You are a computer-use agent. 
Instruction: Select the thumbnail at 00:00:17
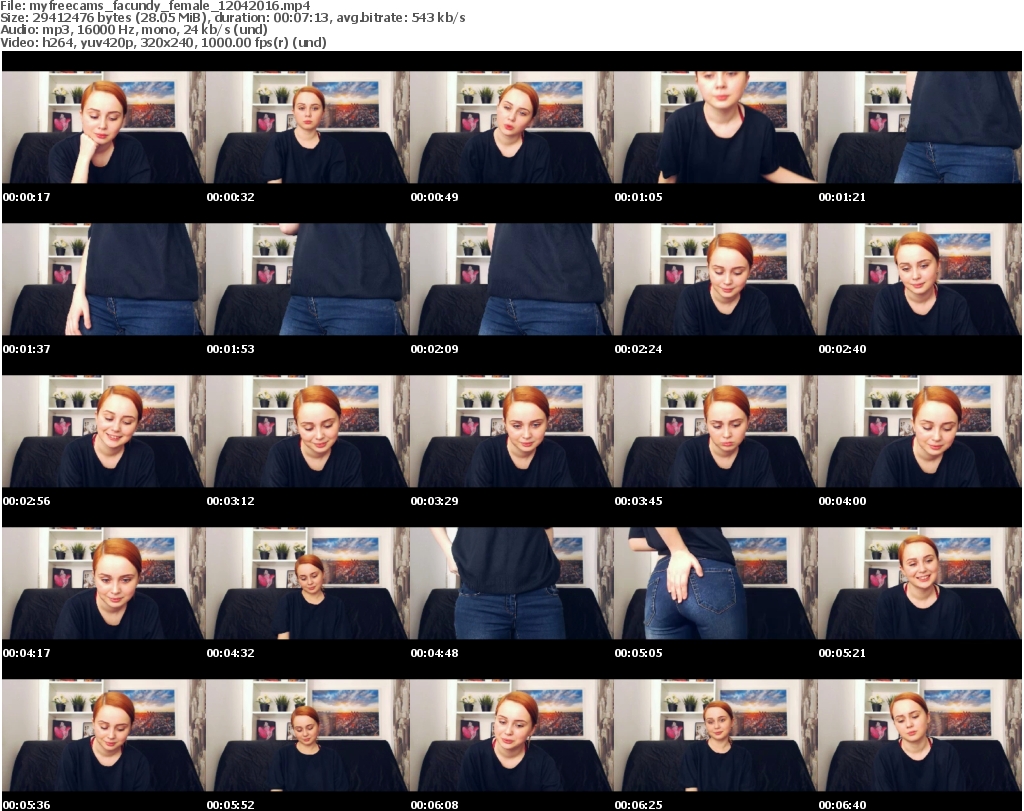tap(104, 127)
